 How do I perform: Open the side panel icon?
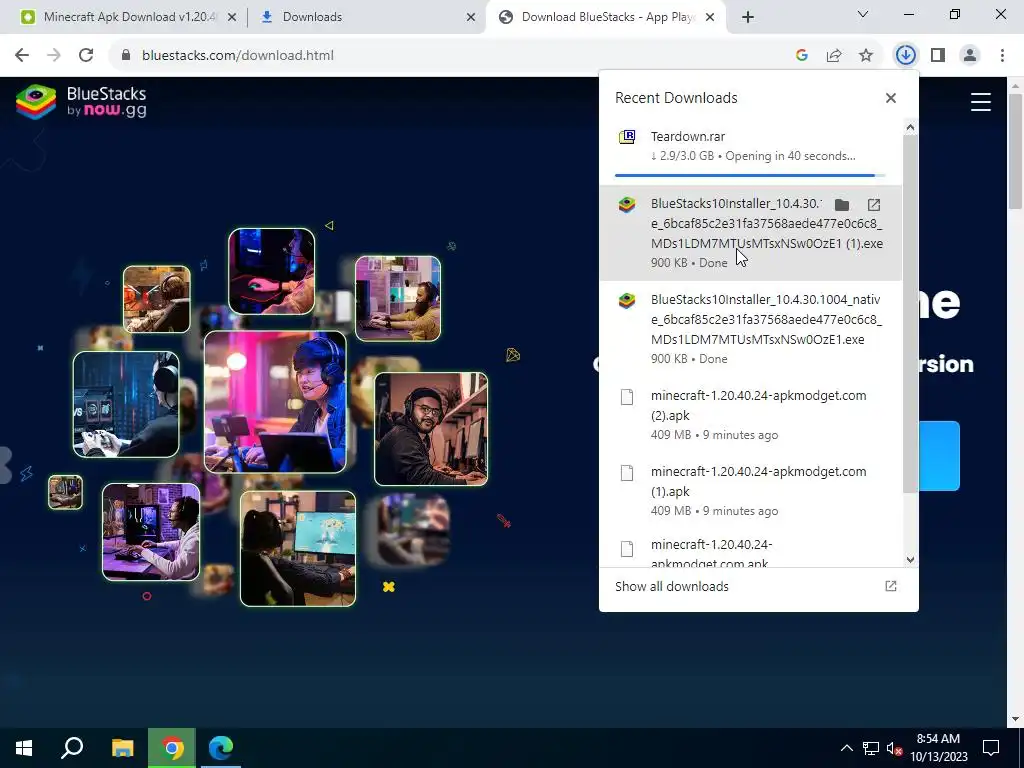pyautogui.click(x=938, y=56)
